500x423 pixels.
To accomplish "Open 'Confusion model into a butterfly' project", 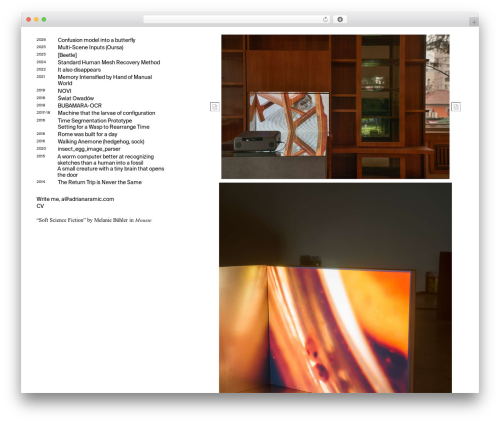I will click(x=97, y=40).
